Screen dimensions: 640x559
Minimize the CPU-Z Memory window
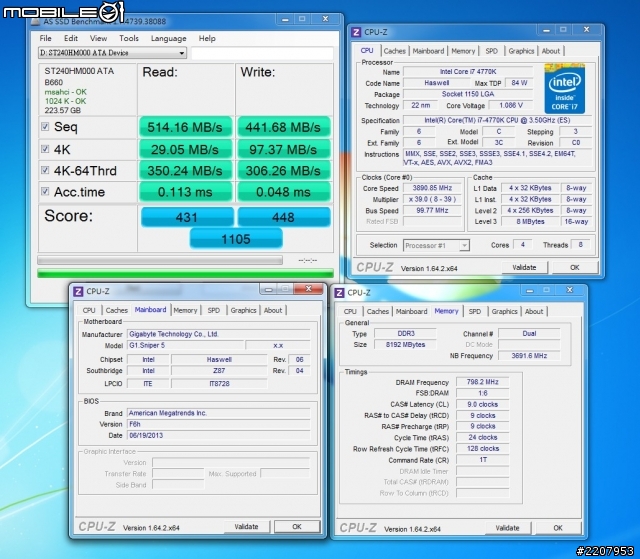pos(529,290)
